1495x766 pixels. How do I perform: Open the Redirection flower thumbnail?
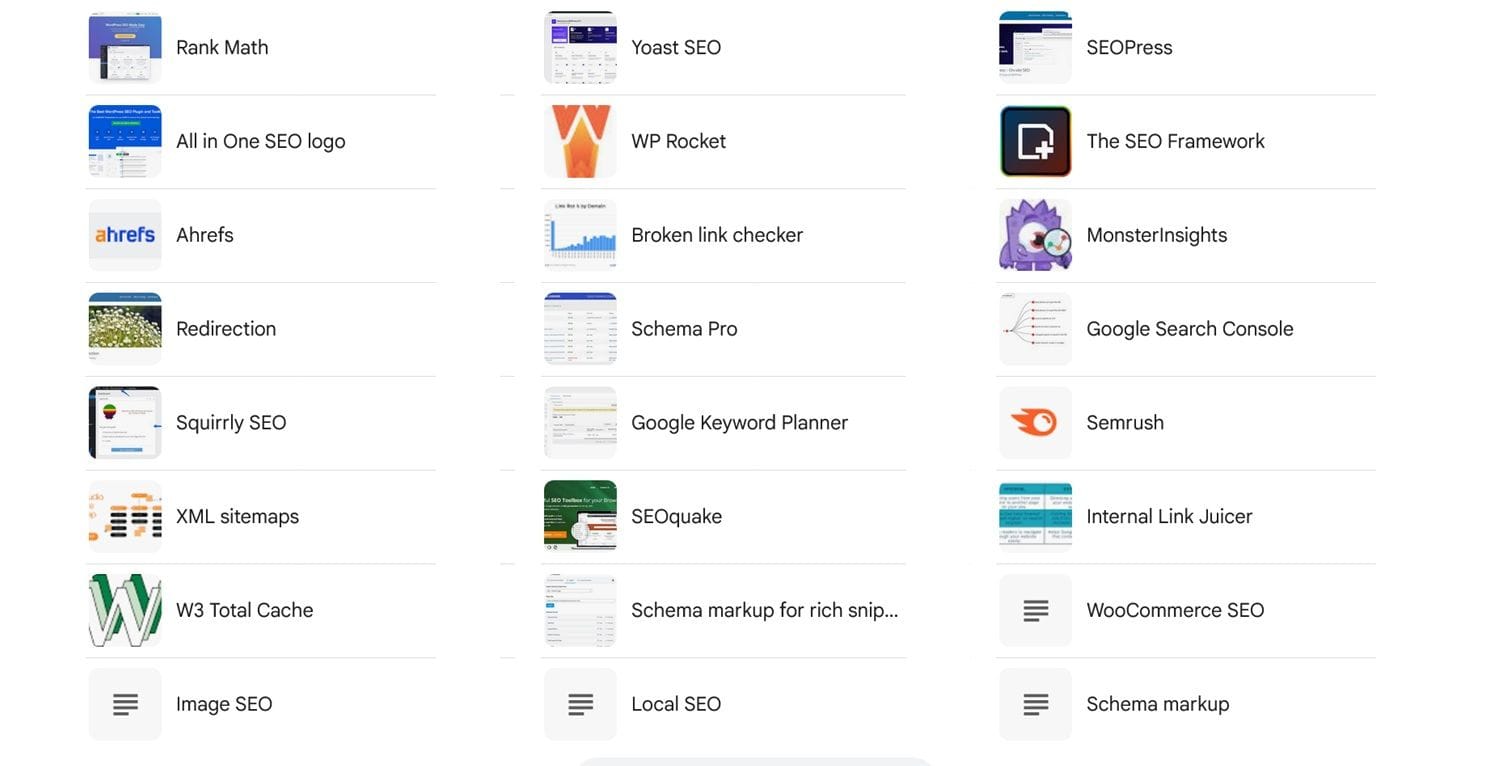(x=125, y=329)
